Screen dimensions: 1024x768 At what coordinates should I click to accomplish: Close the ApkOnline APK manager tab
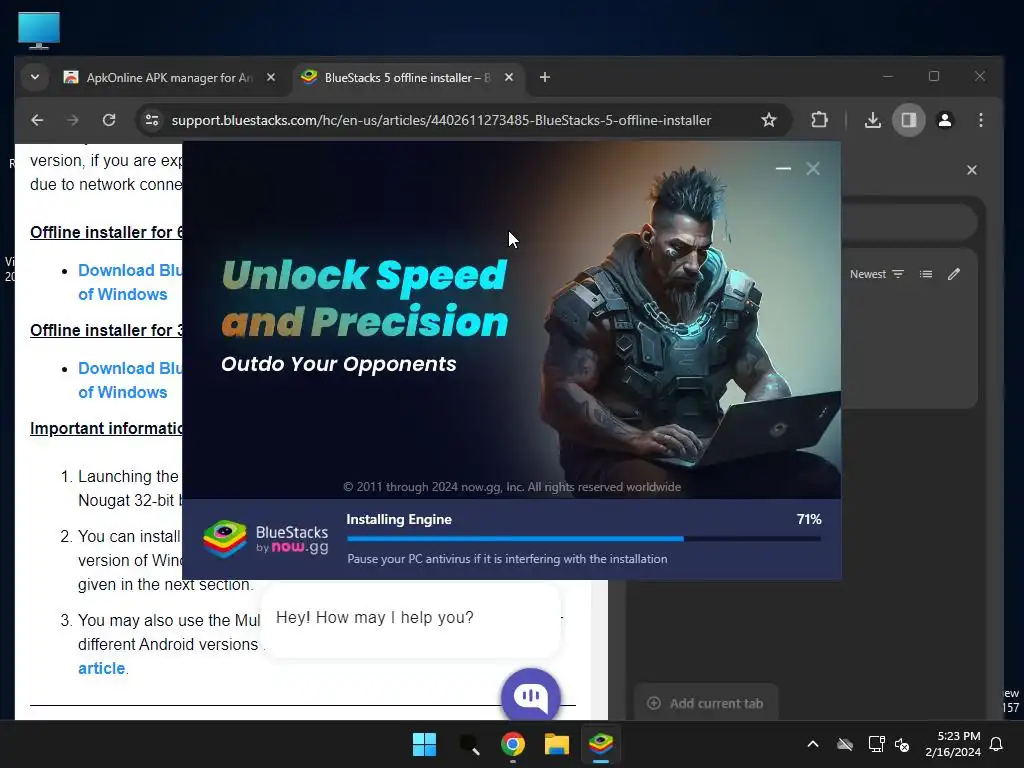point(271,77)
